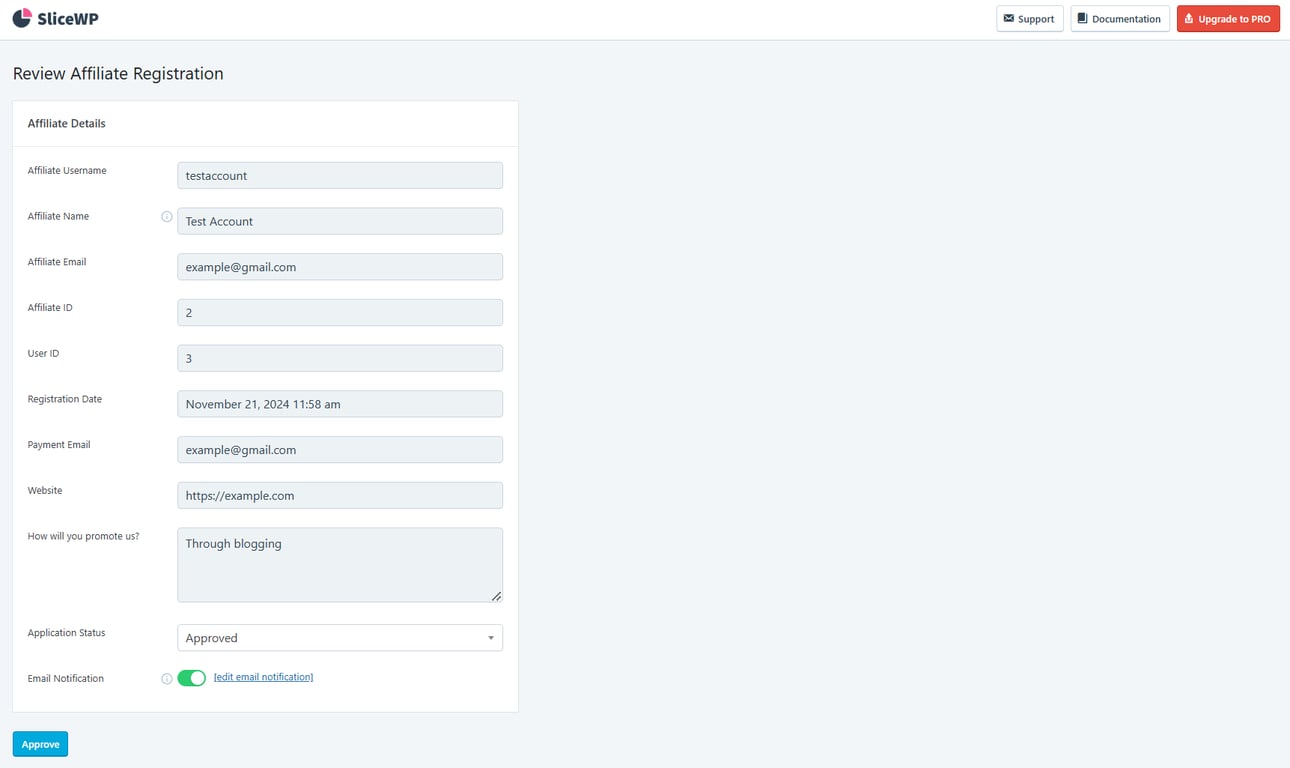The height and width of the screenshot is (768, 1290).
Task: Click the info icon beside Email Notification
Action: click(x=166, y=678)
